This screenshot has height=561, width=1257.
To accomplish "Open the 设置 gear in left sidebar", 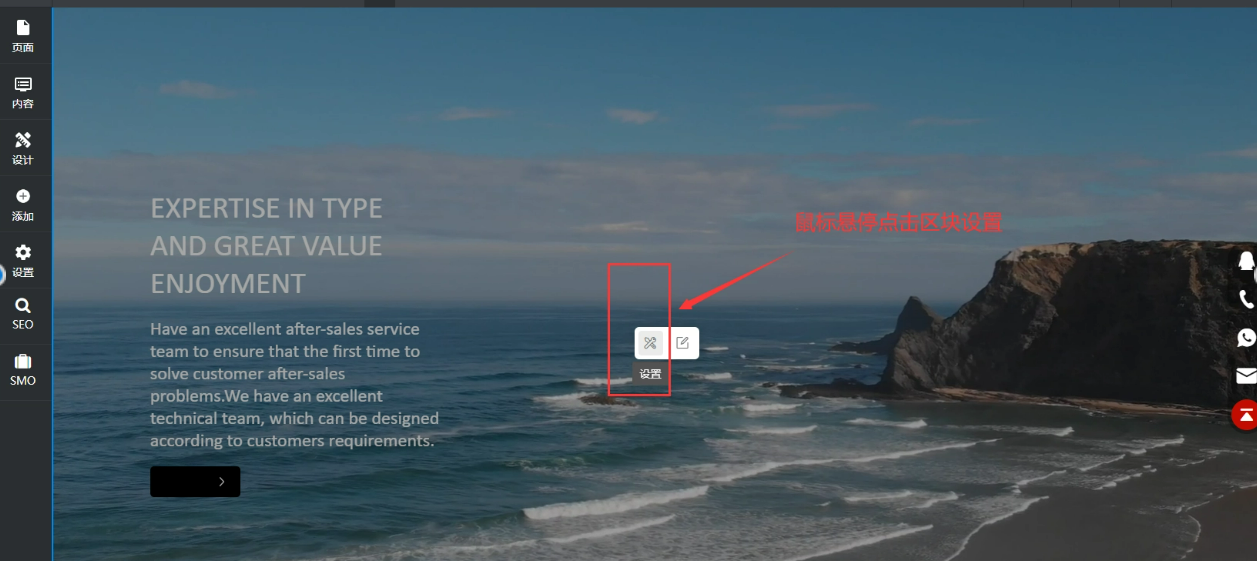I will click(x=23, y=261).
